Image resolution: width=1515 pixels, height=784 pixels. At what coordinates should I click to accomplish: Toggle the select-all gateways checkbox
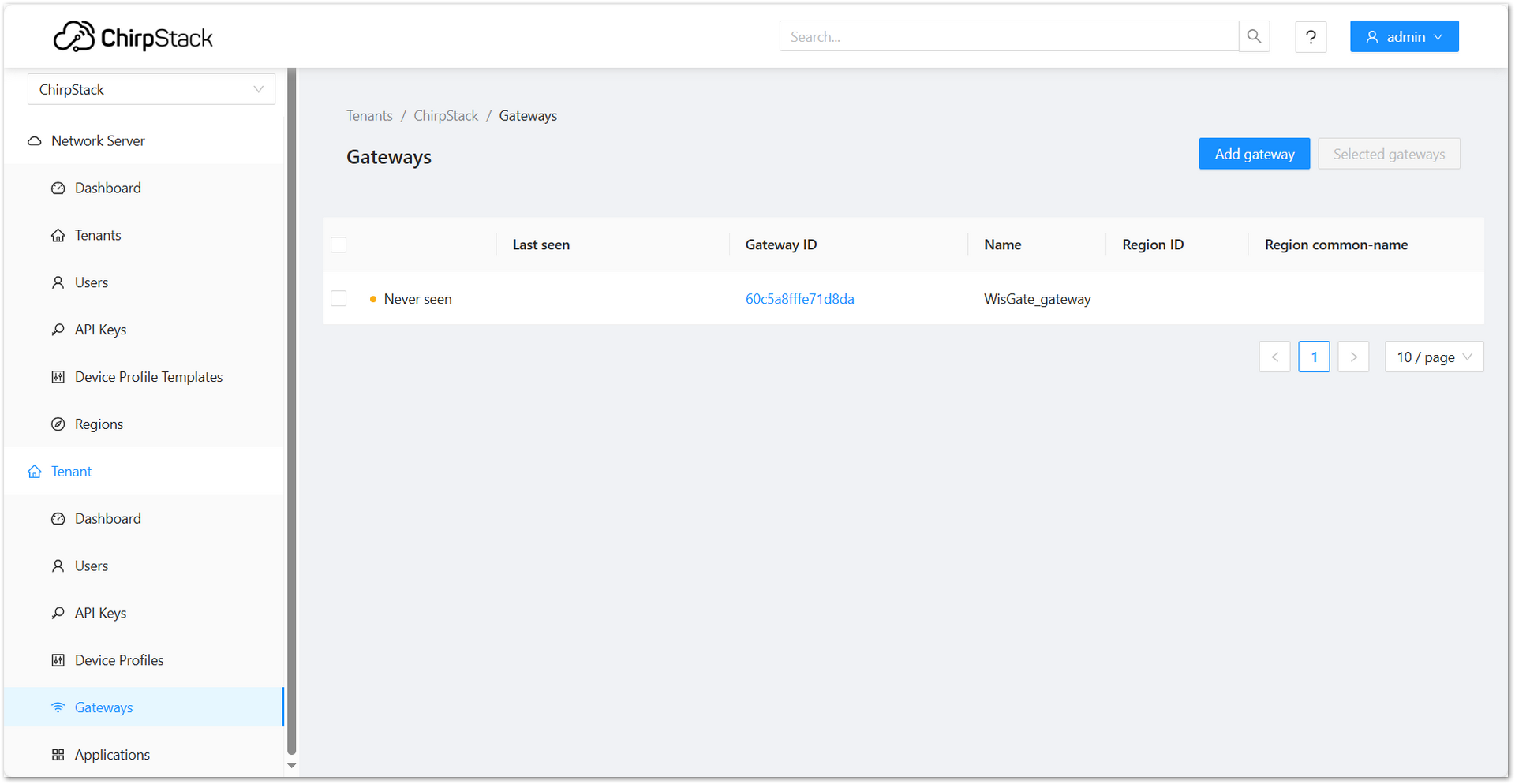coord(339,245)
